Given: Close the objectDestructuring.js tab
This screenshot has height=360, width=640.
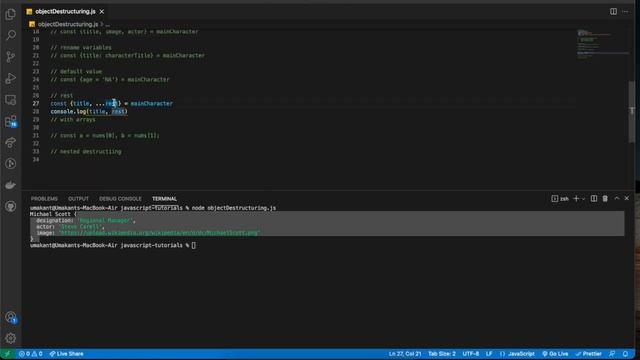Looking at the screenshot, I should point(102,11).
